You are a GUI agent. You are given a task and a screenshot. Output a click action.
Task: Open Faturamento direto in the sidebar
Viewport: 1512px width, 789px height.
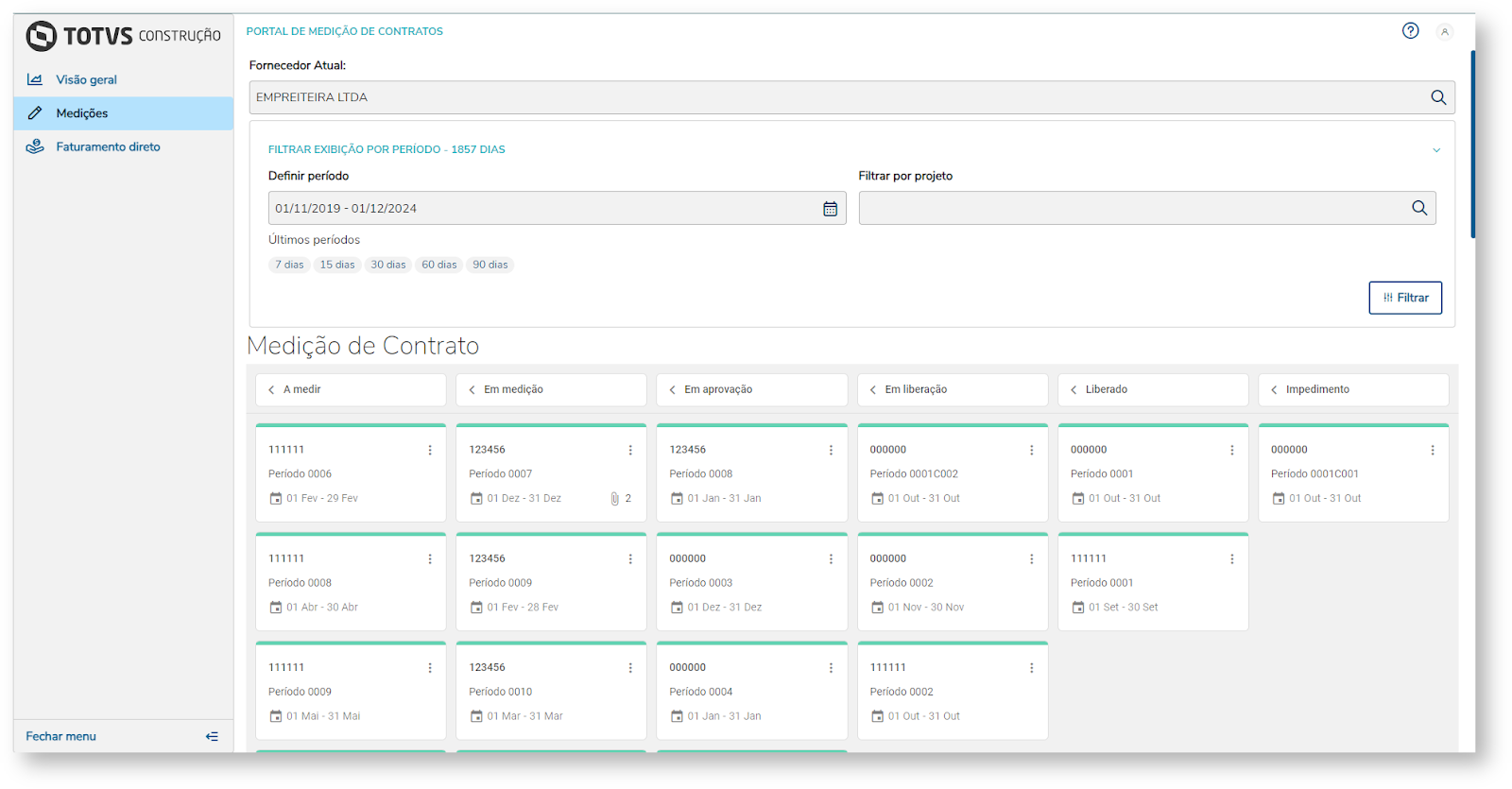coord(123,147)
